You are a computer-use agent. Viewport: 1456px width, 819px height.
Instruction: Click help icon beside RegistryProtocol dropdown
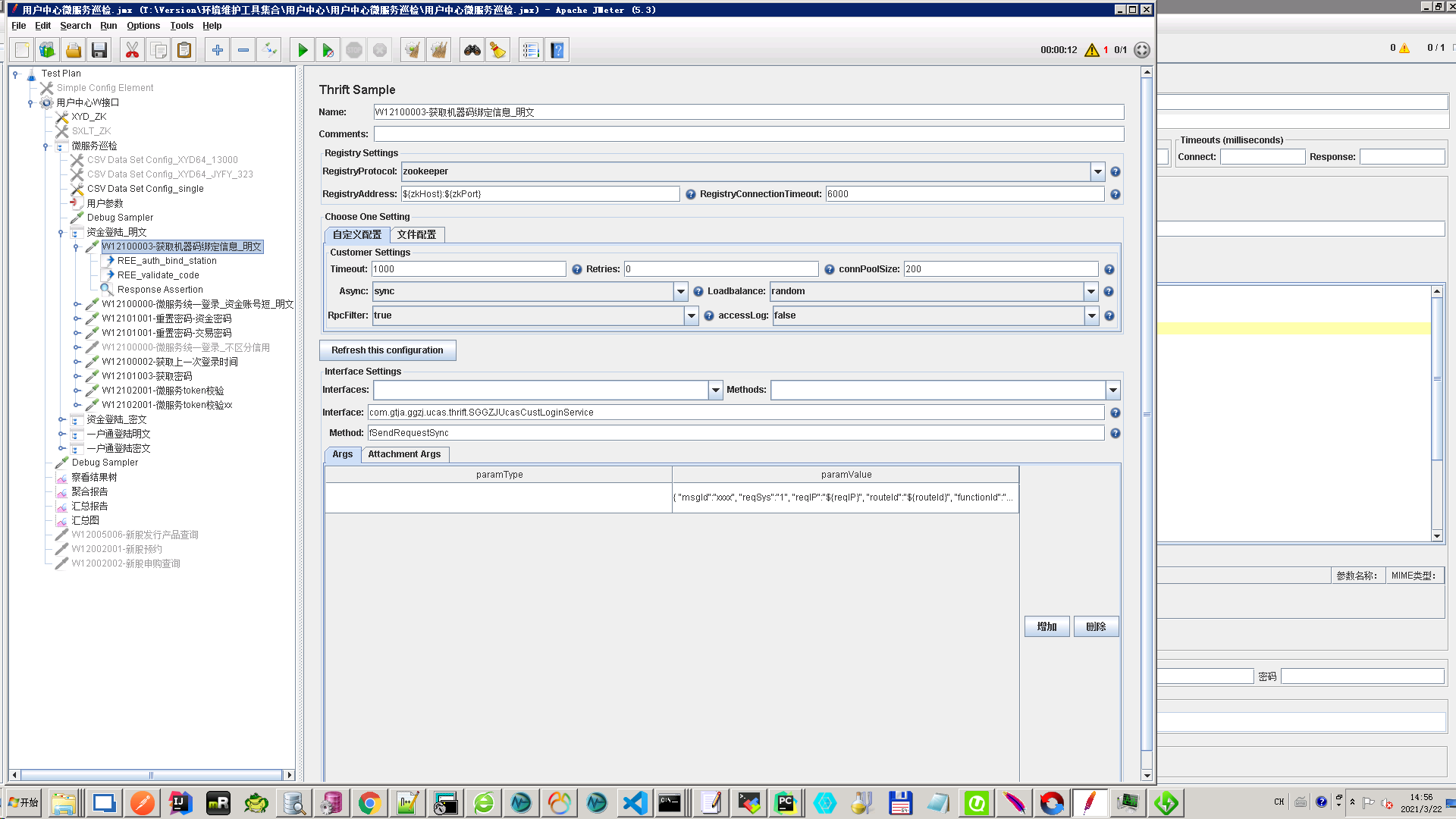click(x=1115, y=172)
